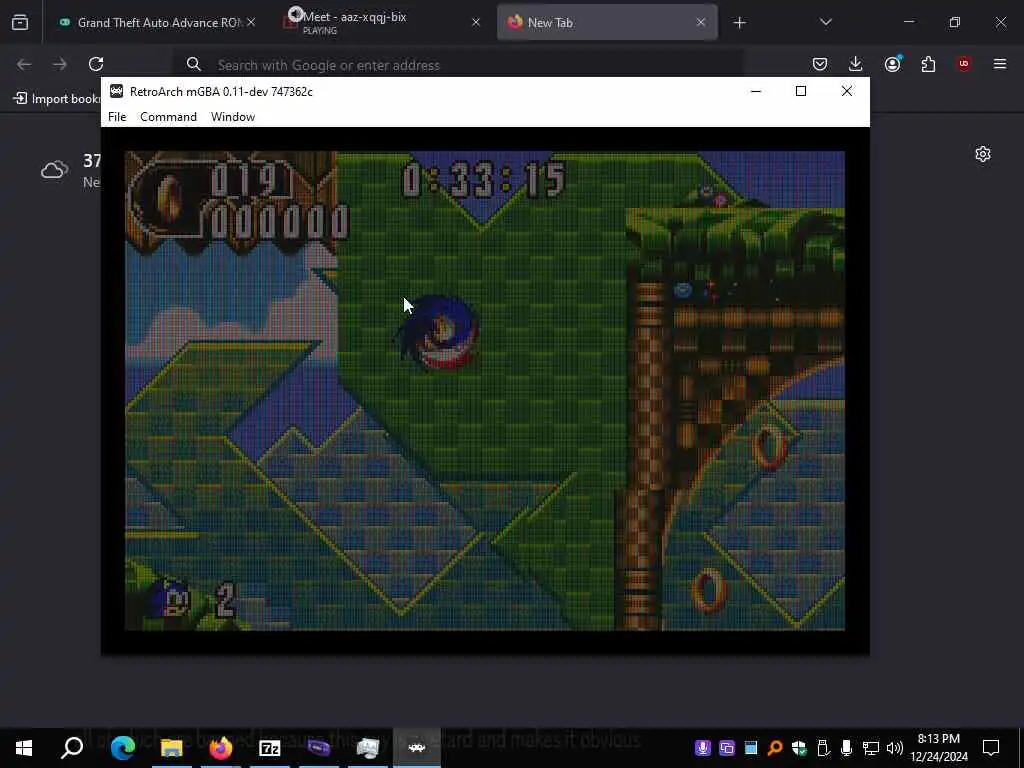Close the Meet tab
Image resolution: width=1024 pixels, height=768 pixels.
(x=475, y=23)
